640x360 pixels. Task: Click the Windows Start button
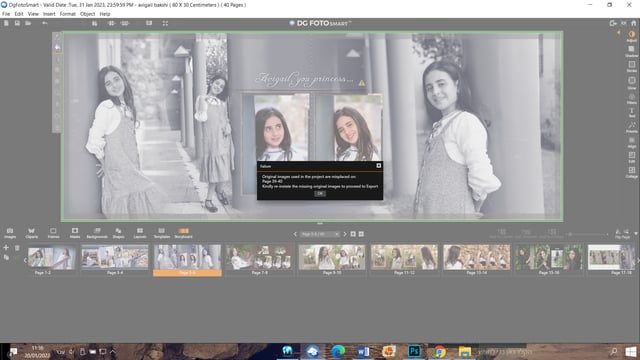(x=631, y=351)
